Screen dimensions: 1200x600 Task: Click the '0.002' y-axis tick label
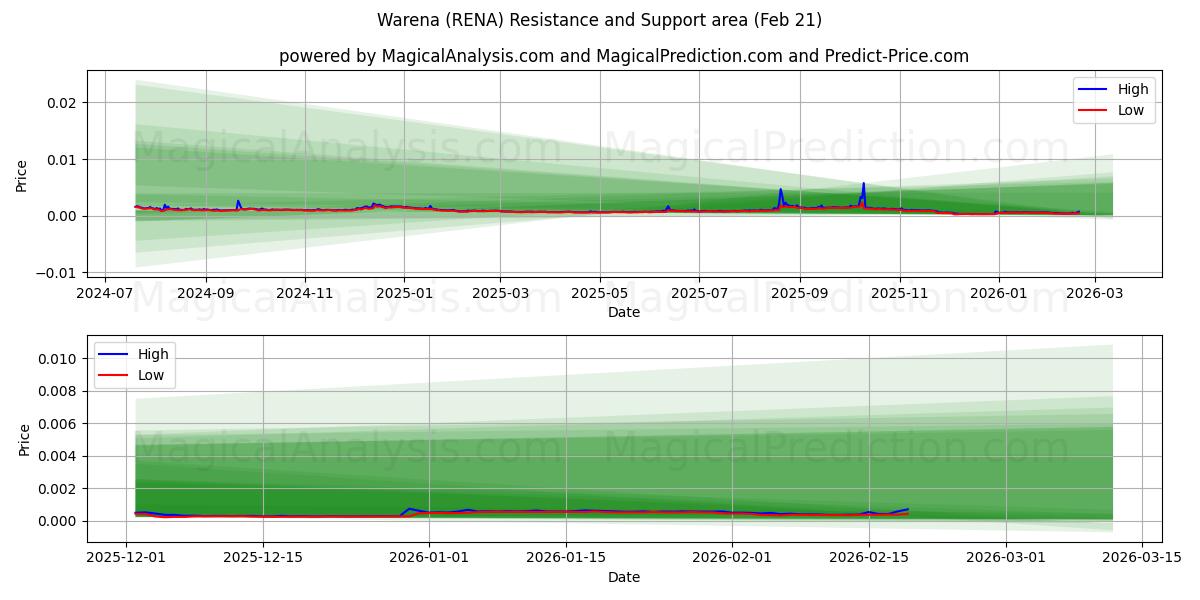point(60,489)
